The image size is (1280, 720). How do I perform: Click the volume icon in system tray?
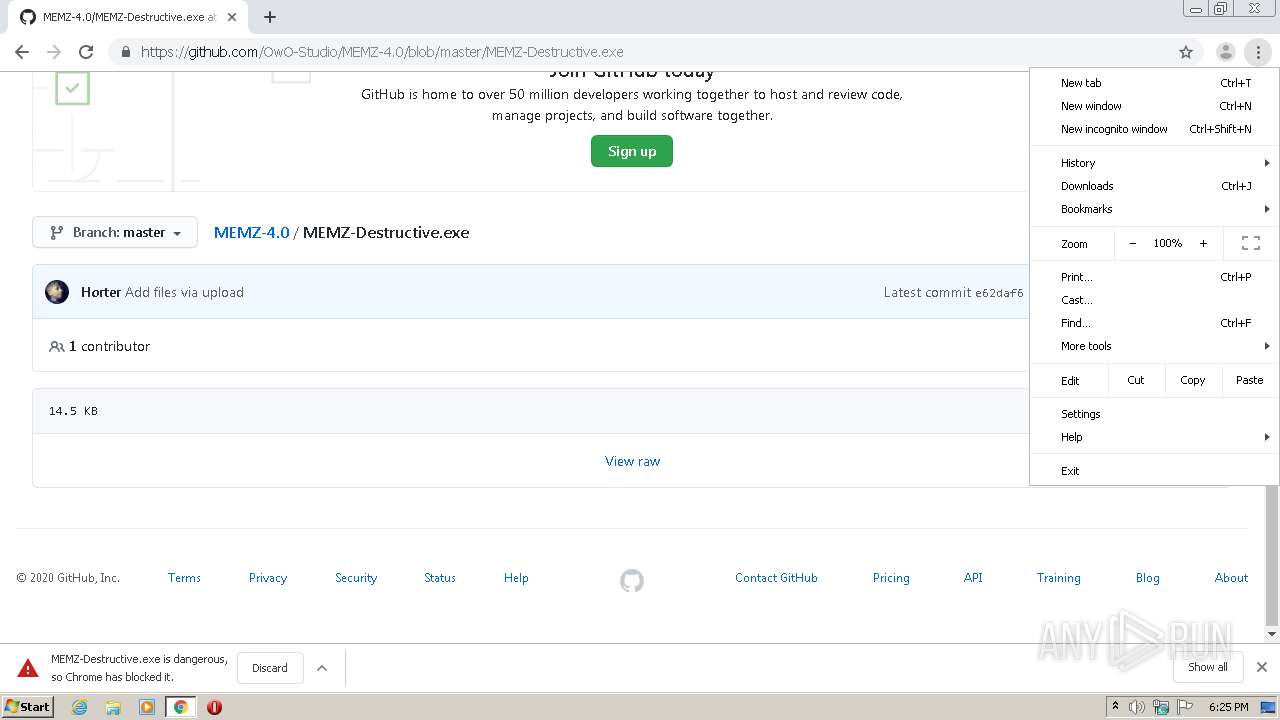(1137, 707)
